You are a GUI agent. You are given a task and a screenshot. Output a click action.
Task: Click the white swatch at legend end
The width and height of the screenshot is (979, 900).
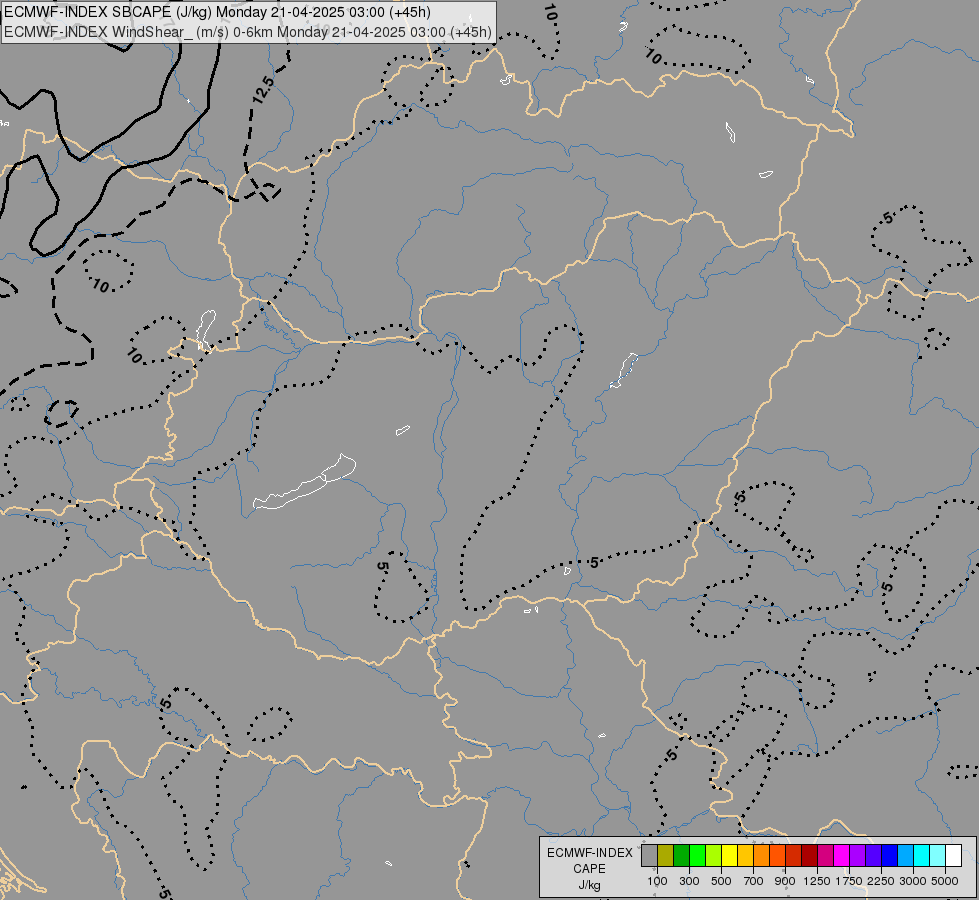(x=953, y=855)
